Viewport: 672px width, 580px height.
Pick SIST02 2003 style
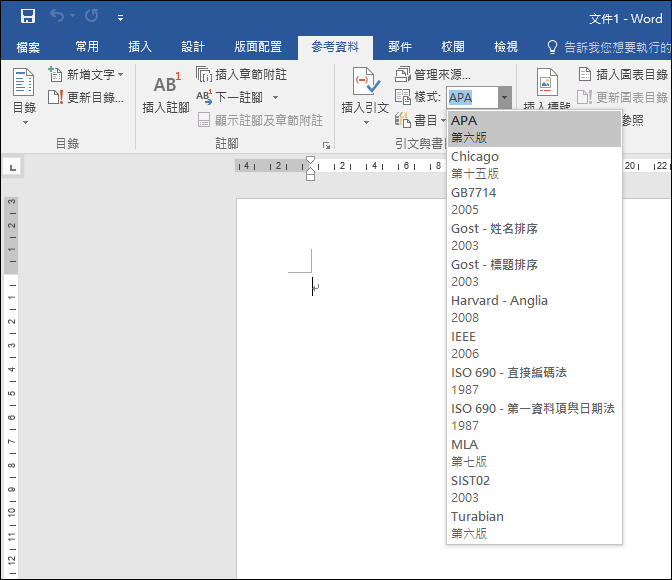click(534, 489)
